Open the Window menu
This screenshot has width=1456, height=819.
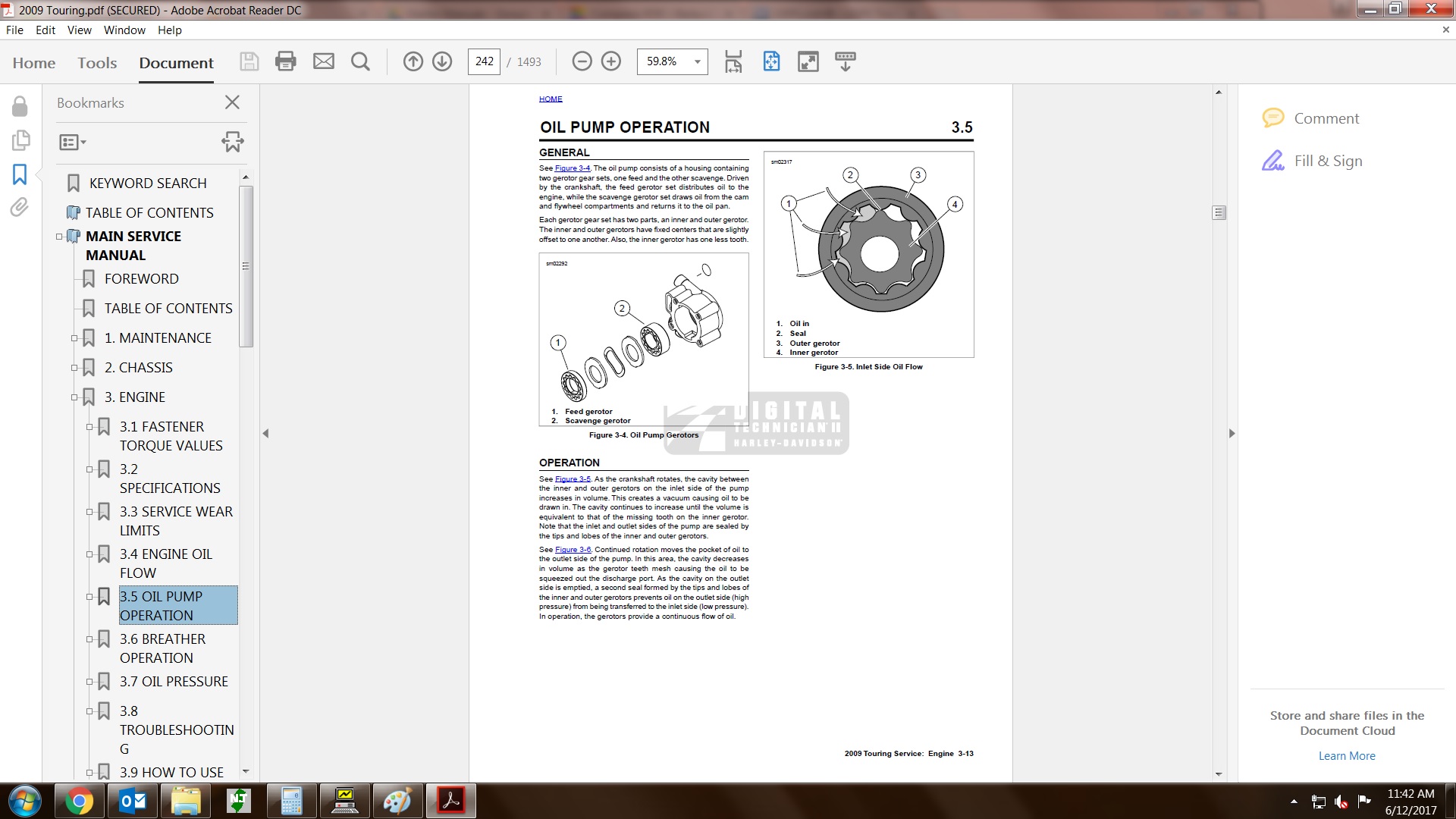[x=124, y=30]
